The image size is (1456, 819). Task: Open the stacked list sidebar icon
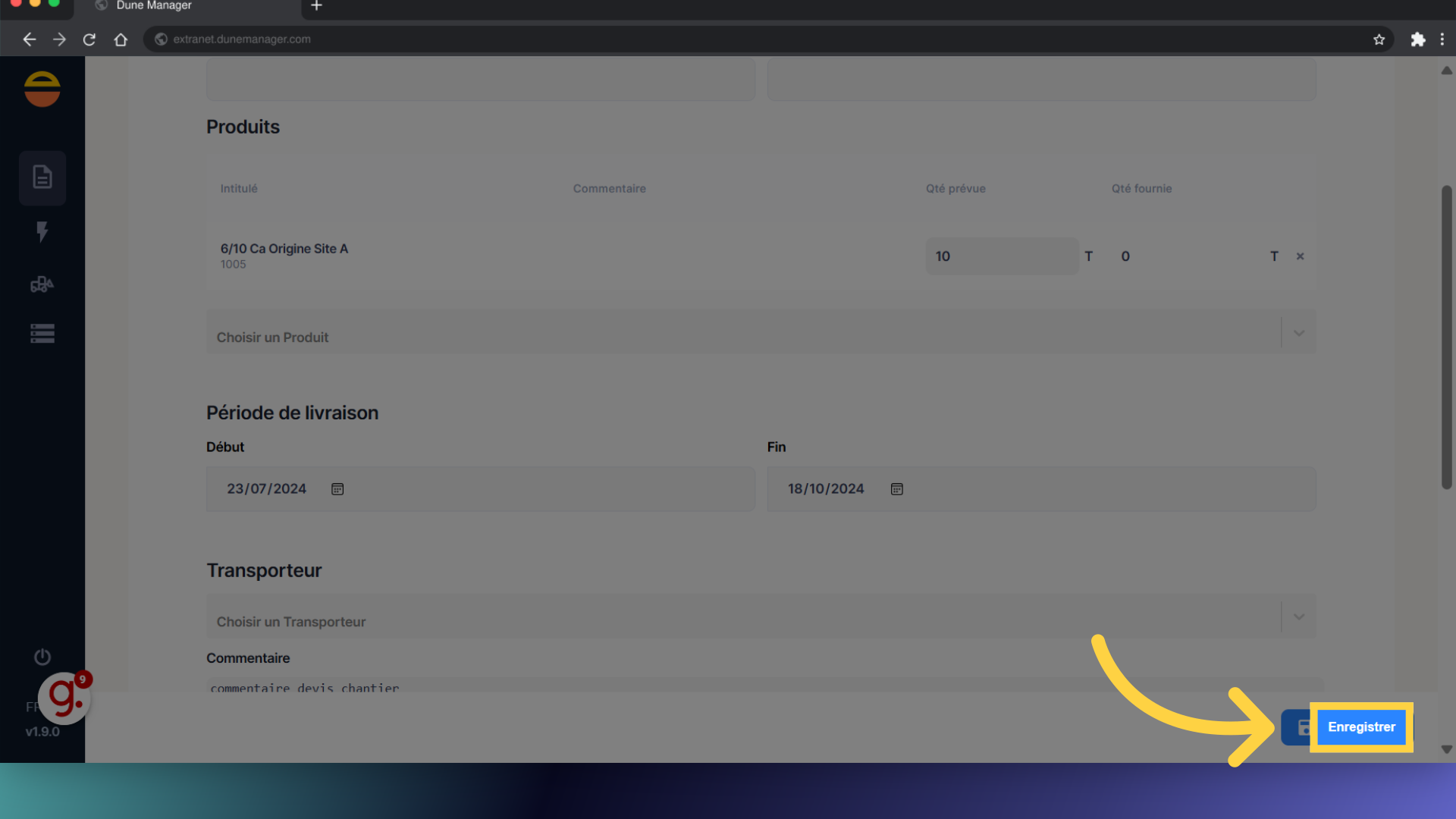pyautogui.click(x=42, y=334)
